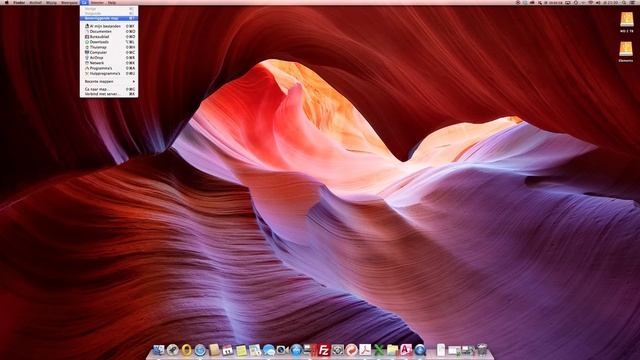Click the Time Machine menu bar icon
The height and width of the screenshot is (360, 640).
coord(576,2)
